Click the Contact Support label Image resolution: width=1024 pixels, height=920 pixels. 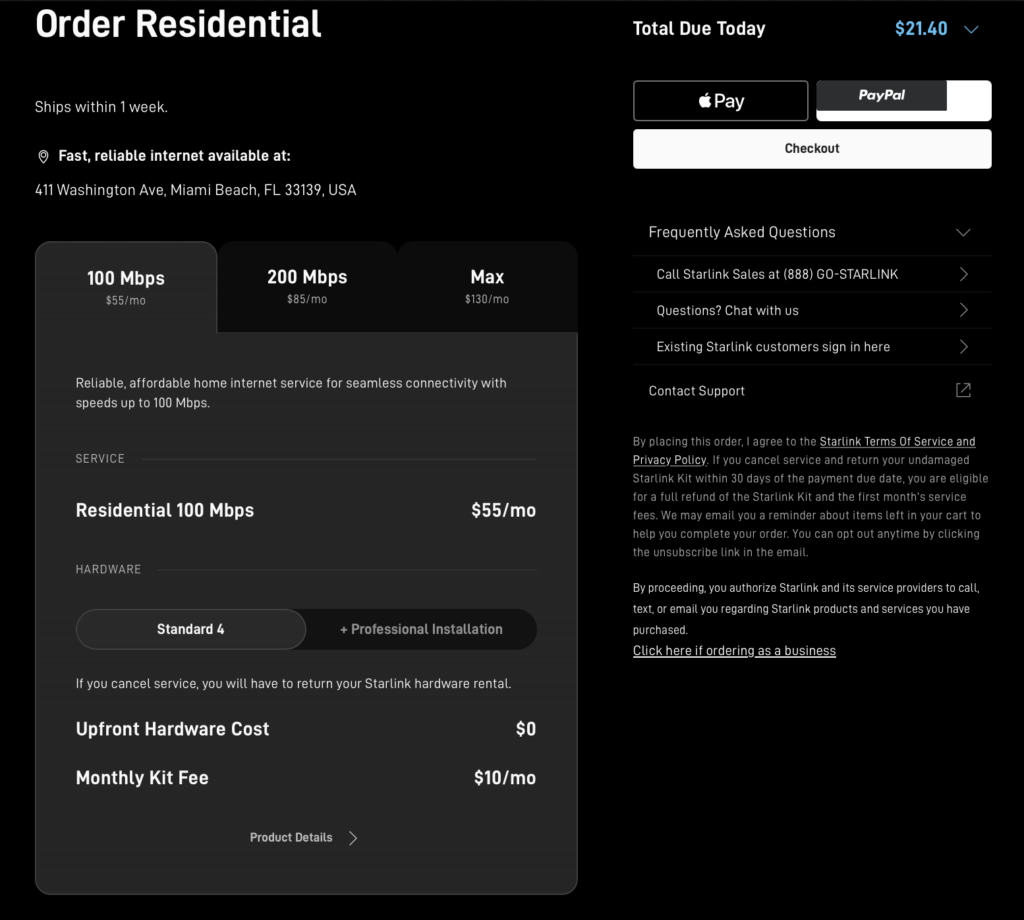pyautogui.click(x=696, y=390)
